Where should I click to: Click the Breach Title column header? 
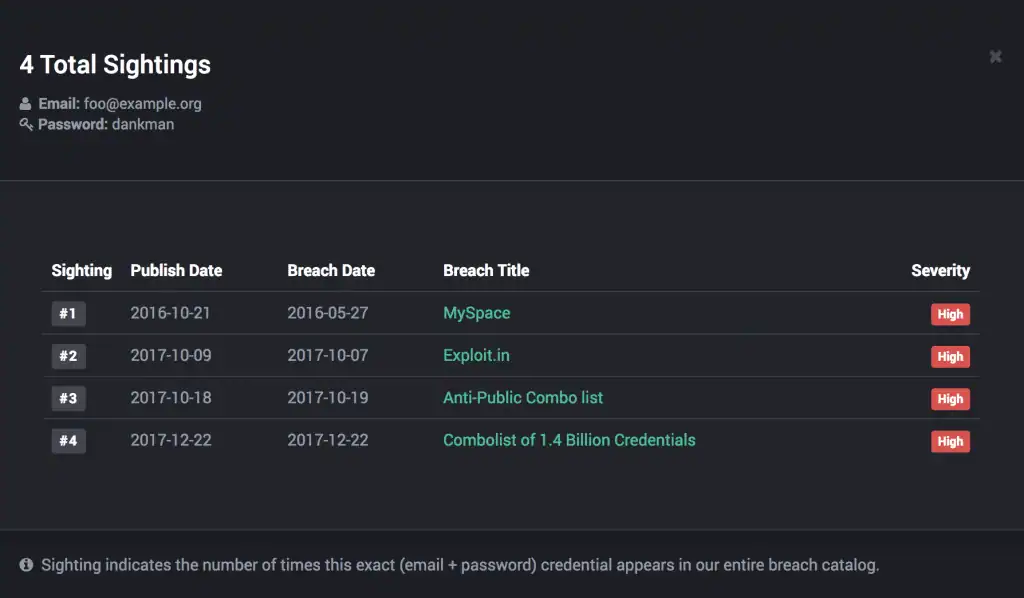486,270
